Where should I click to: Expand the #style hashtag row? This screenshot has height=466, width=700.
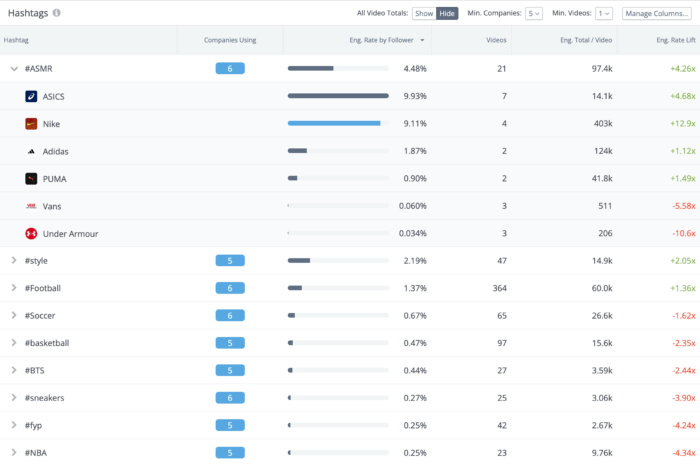pyautogui.click(x=14, y=261)
